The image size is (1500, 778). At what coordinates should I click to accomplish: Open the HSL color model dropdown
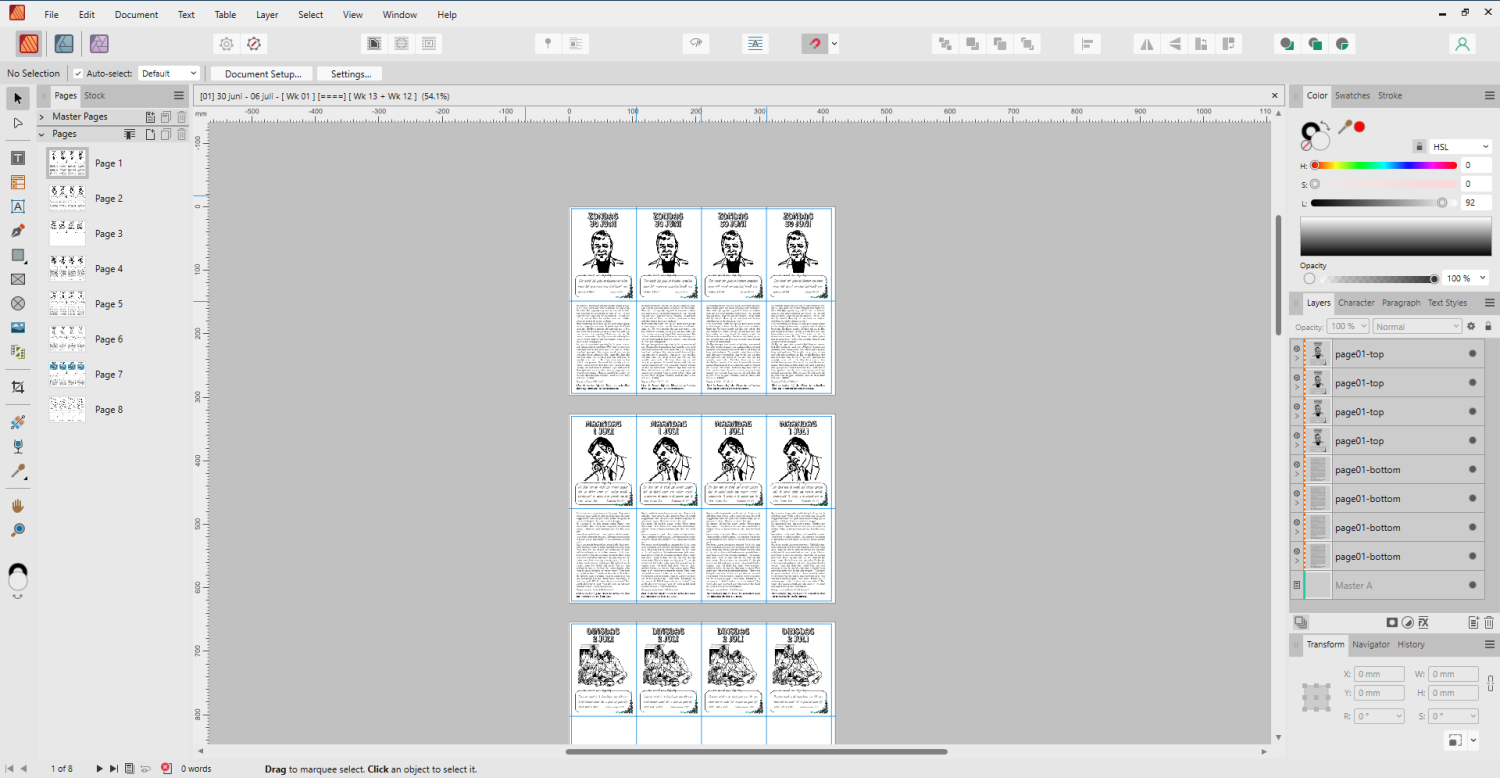tap(1460, 146)
